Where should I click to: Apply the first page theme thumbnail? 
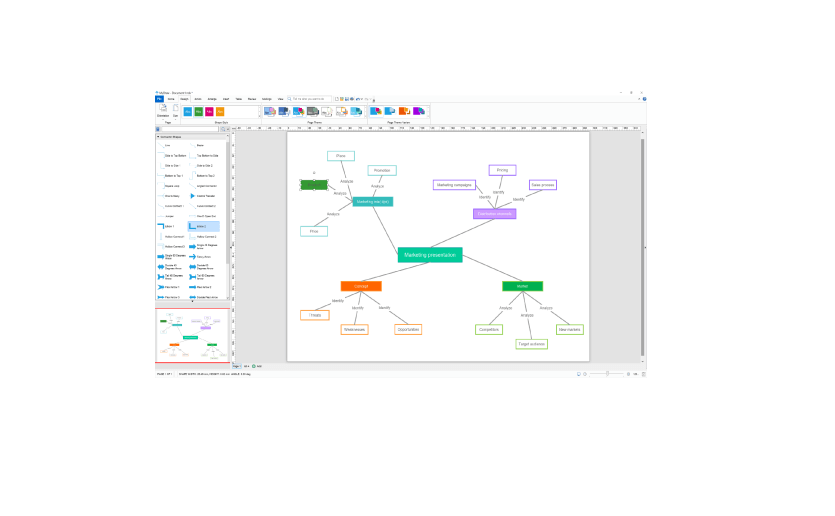[269, 112]
